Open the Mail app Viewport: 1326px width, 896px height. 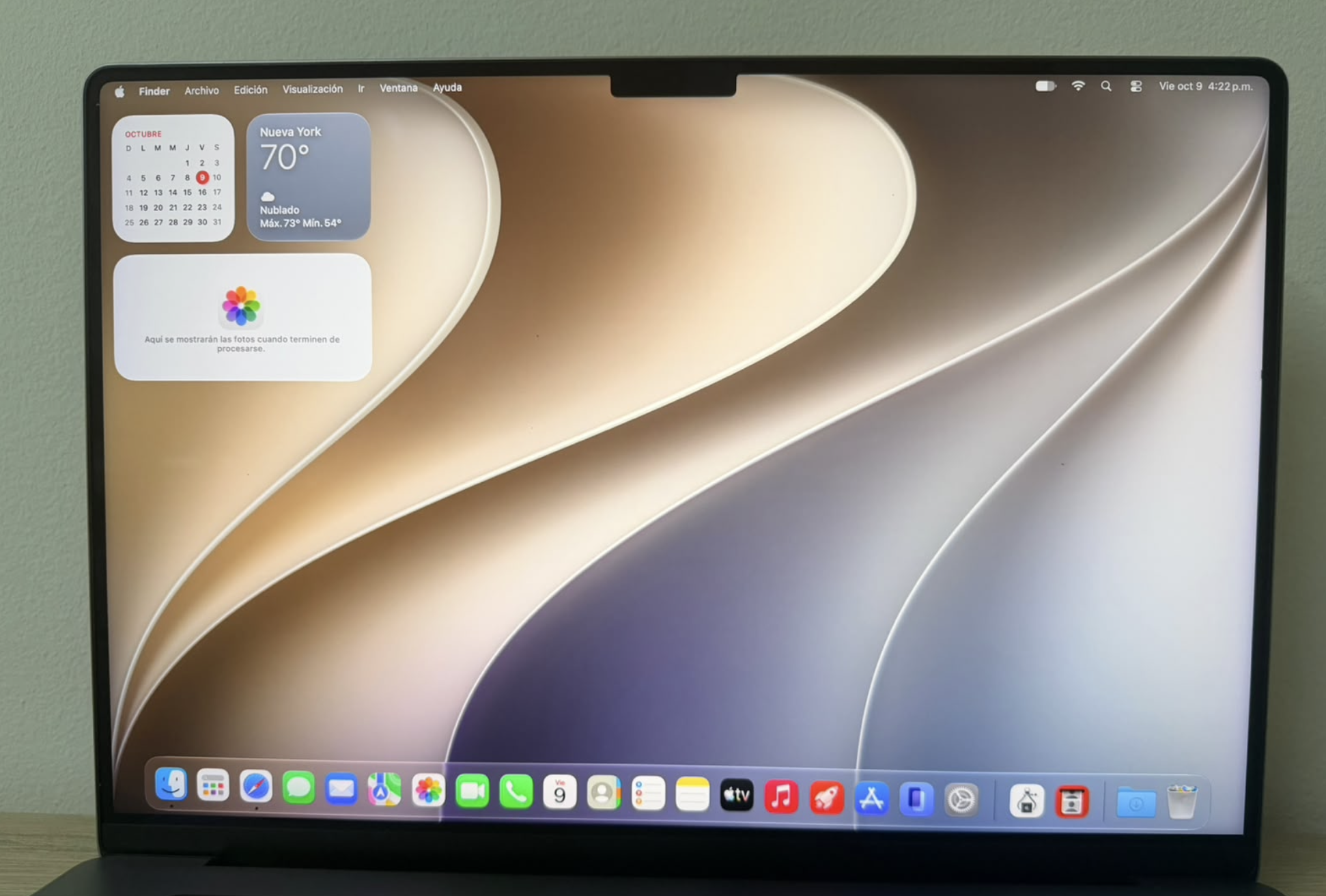[341, 789]
